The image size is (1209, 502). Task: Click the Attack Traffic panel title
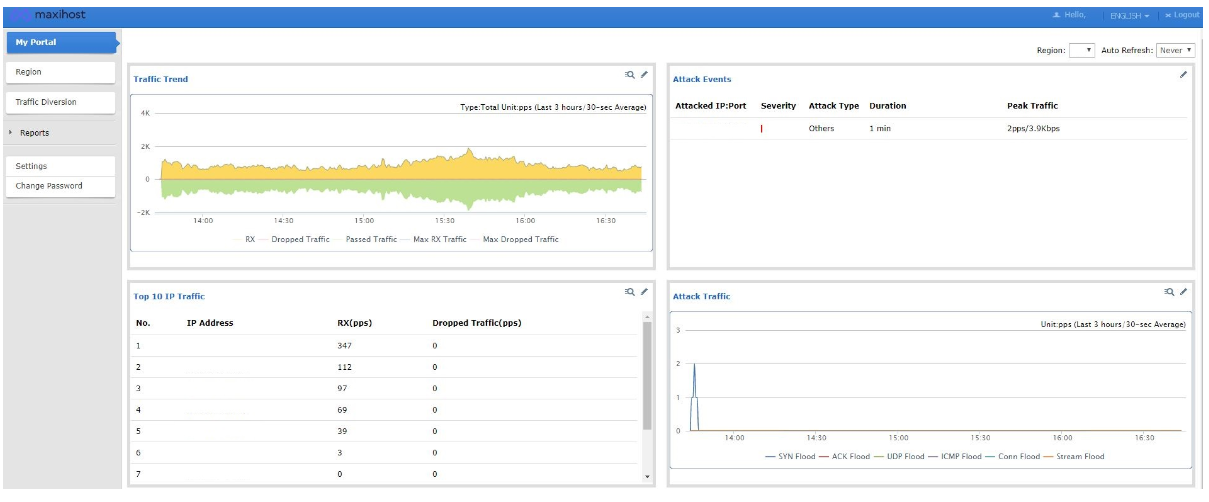(x=702, y=296)
